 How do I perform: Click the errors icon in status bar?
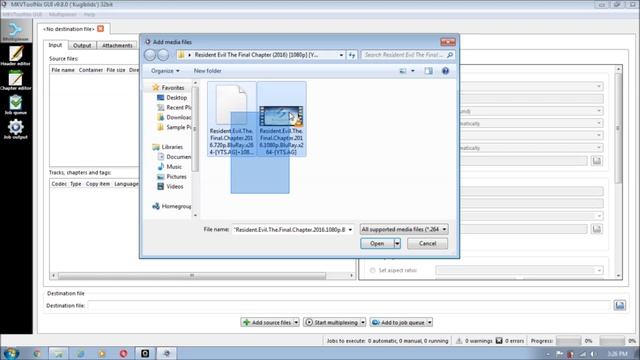(499, 341)
